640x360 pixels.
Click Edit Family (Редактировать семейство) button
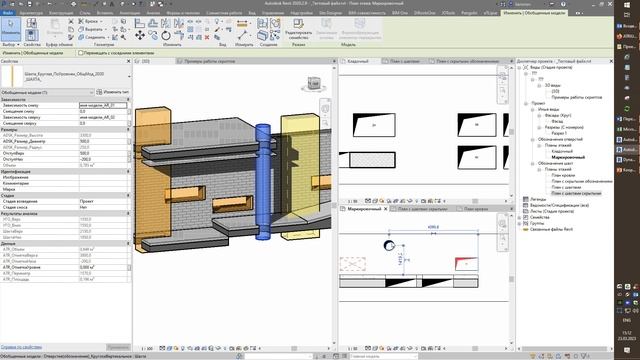[x=298, y=29]
